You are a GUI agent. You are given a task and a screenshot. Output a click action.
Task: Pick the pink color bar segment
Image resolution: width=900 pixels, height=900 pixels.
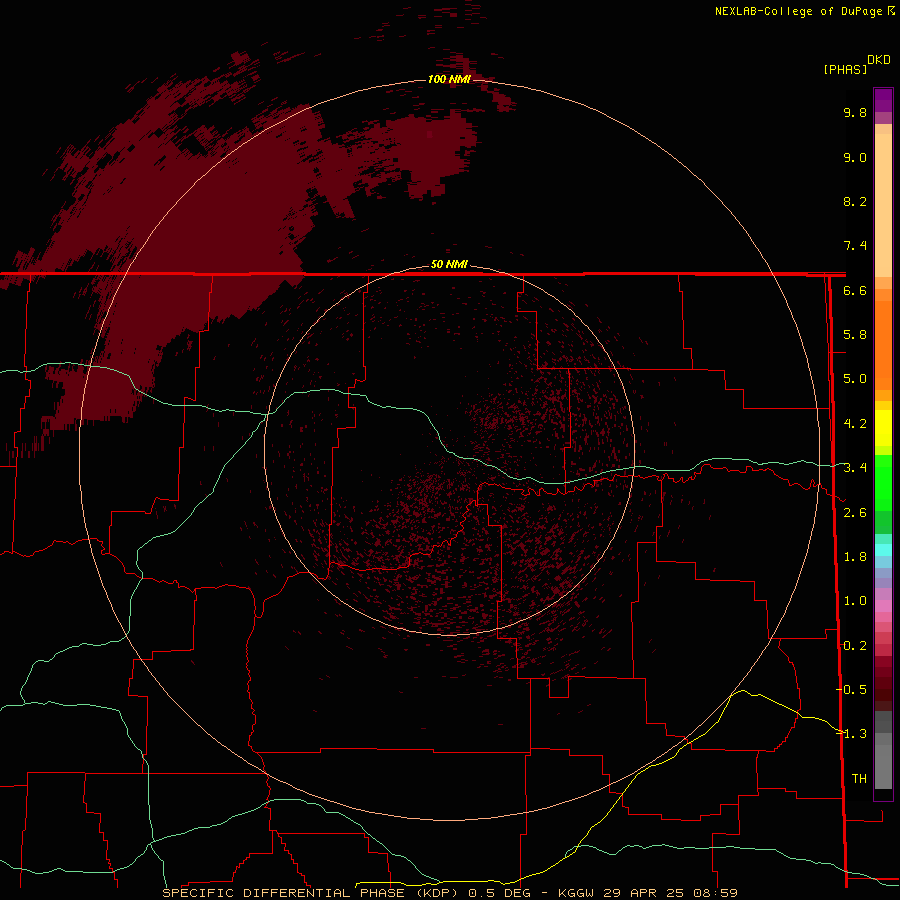883,606
